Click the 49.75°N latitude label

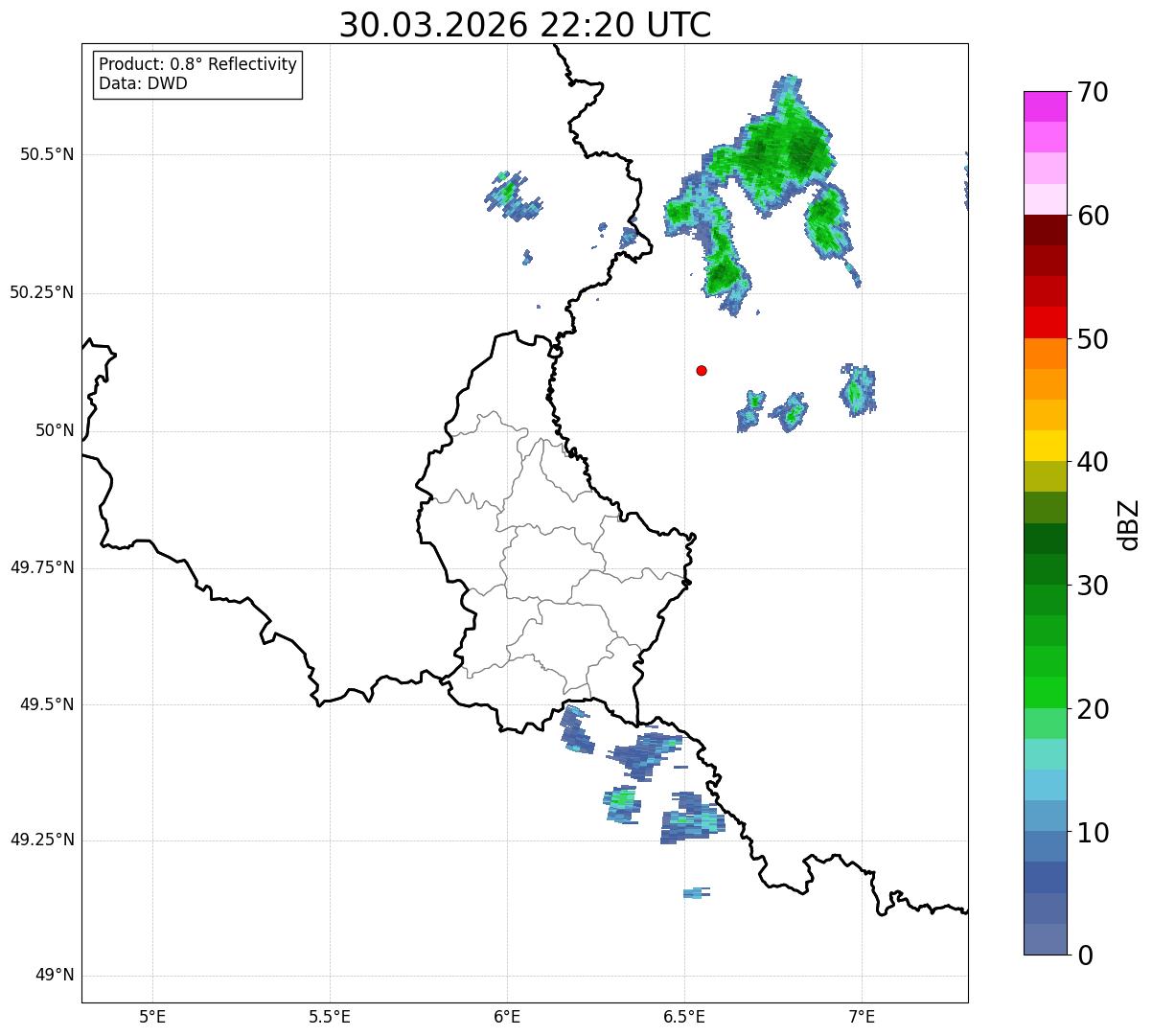pyautogui.click(x=42, y=567)
